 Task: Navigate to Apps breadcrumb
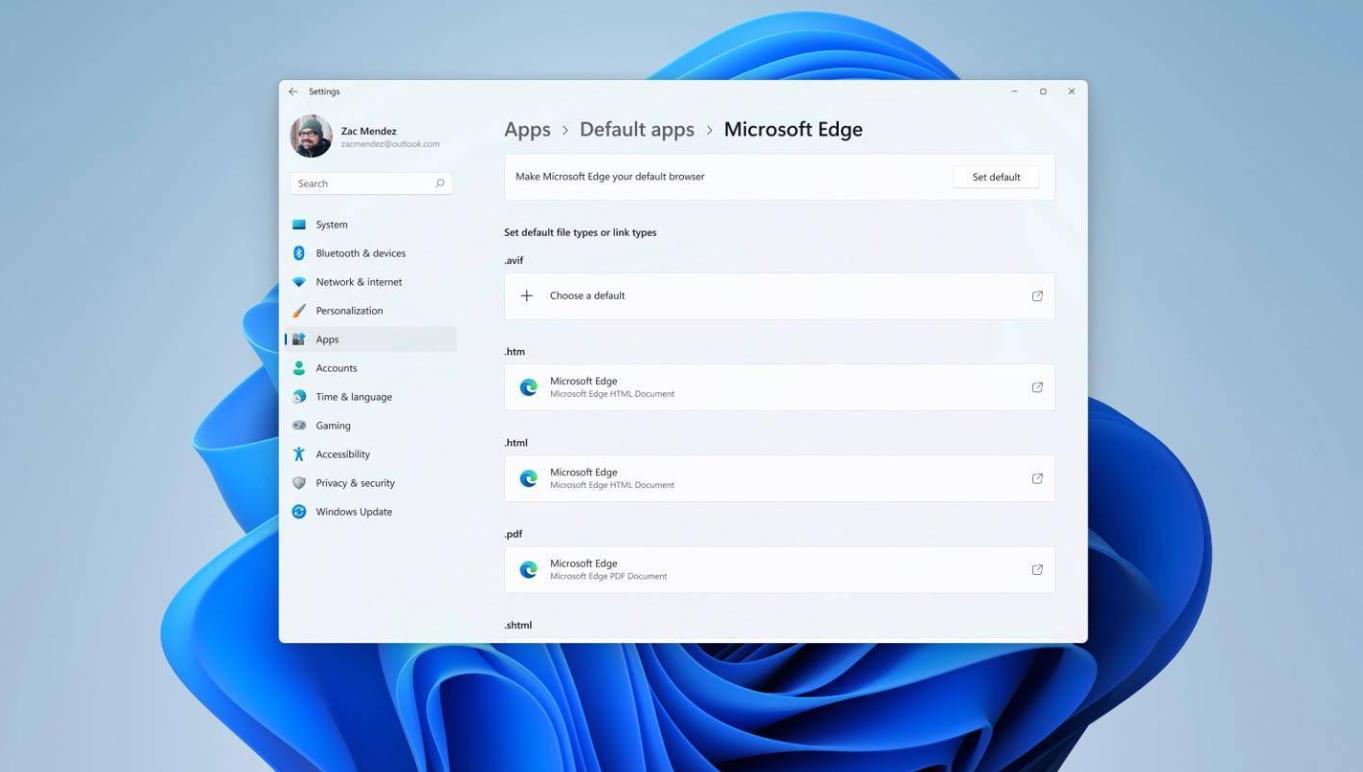pos(527,130)
